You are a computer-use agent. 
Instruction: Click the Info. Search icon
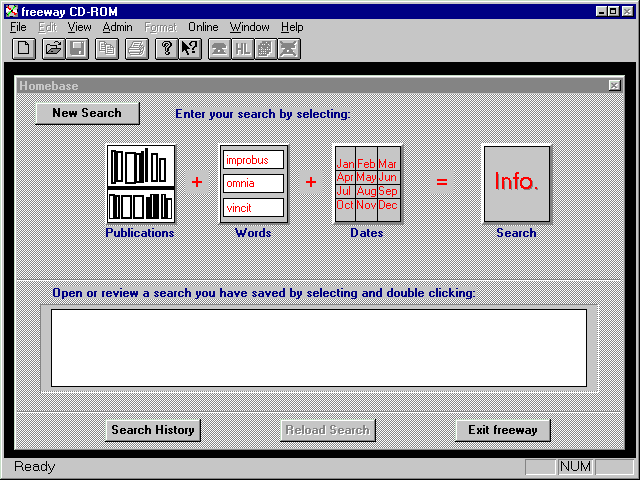[x=517, y=184]
